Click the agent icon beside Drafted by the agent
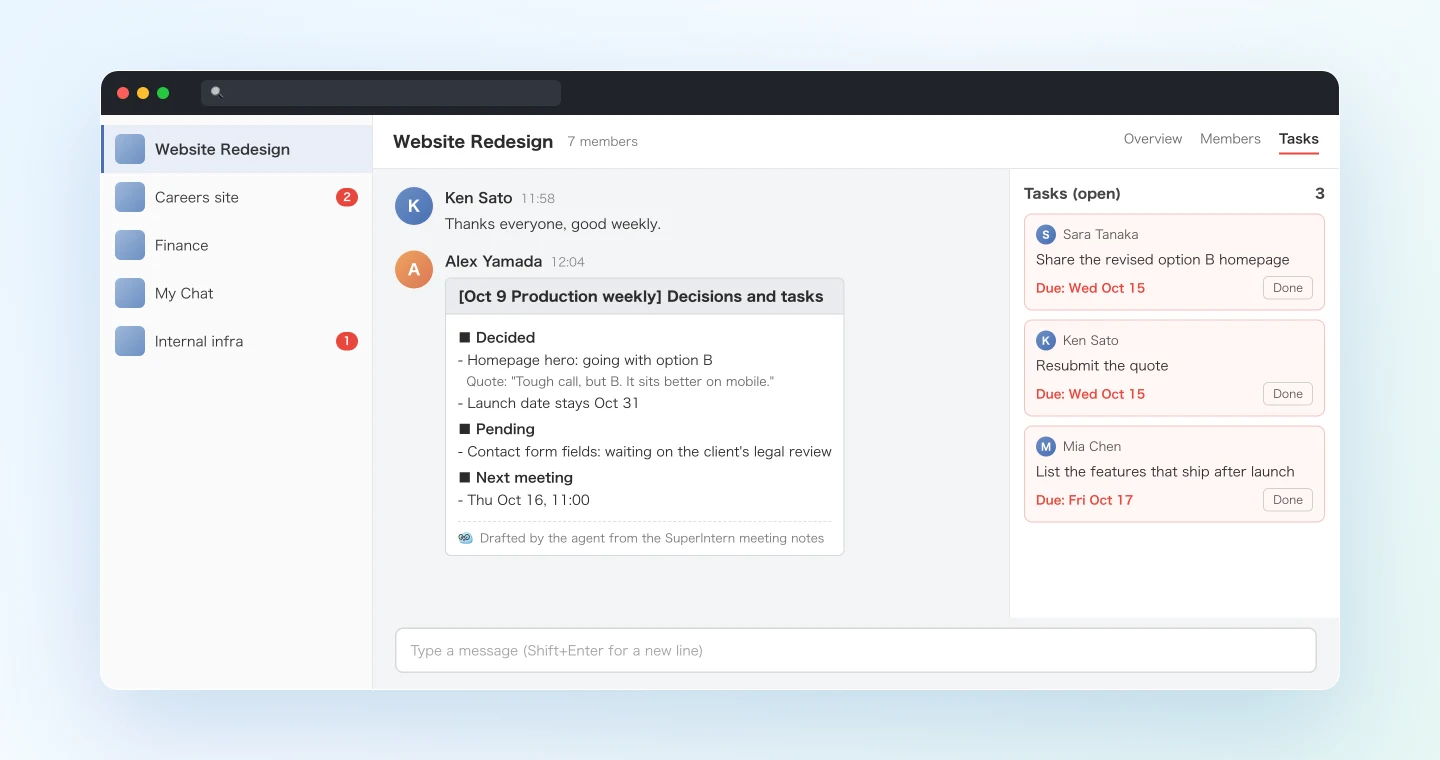The image size is (1440, 760). [x=465, y=538]
